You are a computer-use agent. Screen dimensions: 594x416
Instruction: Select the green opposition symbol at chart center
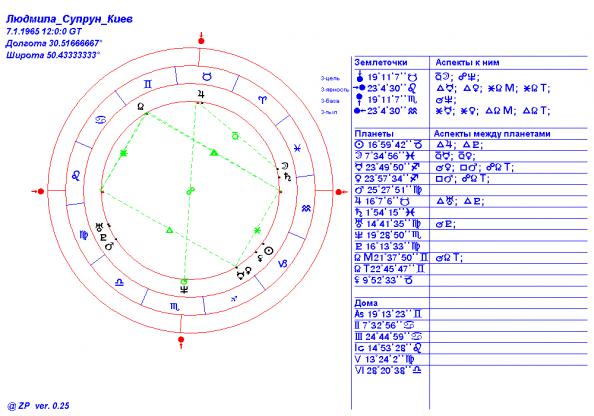point(191,191)
